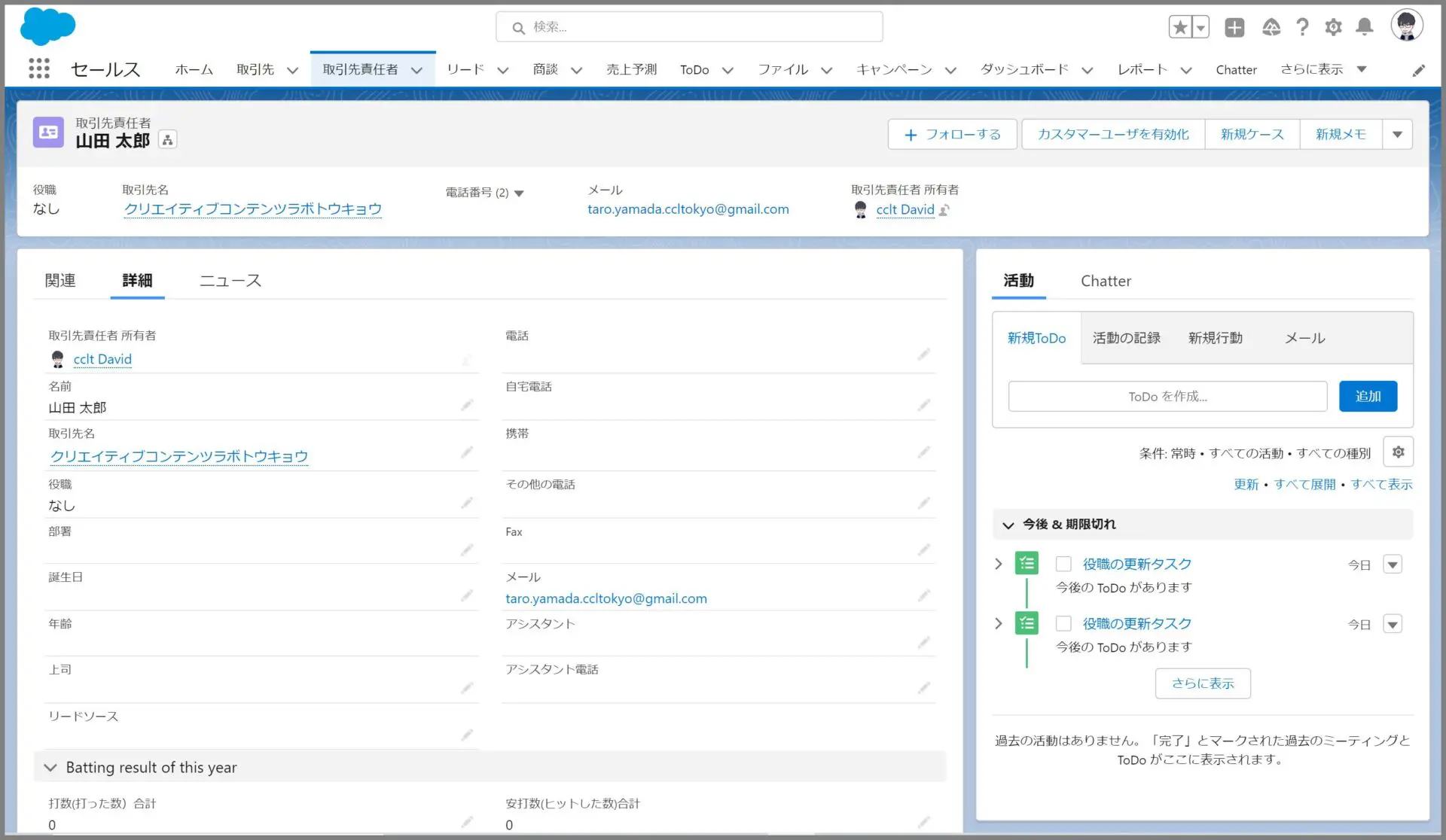
Task: Expand the first 役職の更新タスク details chevron
Action: click(x=999, y=564)
